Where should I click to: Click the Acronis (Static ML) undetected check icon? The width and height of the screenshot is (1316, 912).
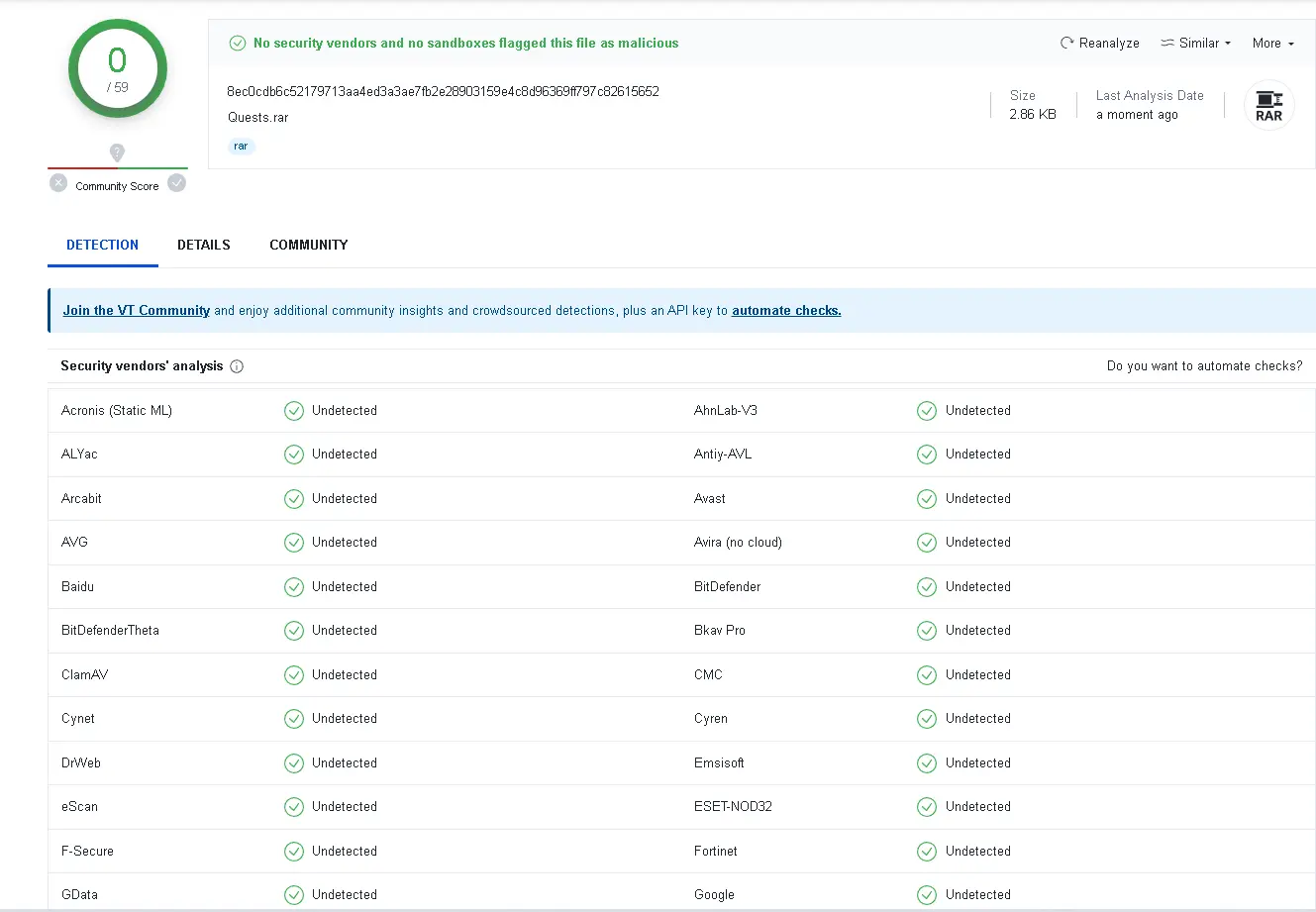294,411
